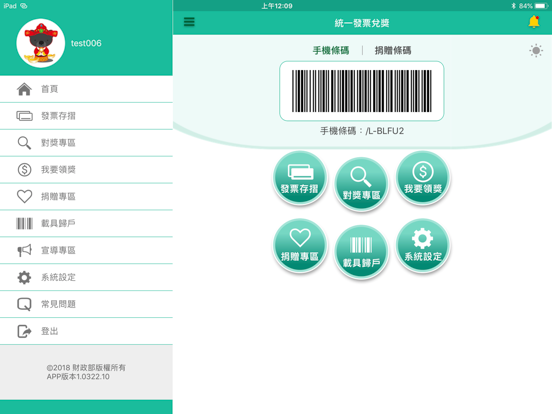The height and width of the screenshot is (414, 552).
Task: Click the logout arrow icon
Action: tap(24, 331)
